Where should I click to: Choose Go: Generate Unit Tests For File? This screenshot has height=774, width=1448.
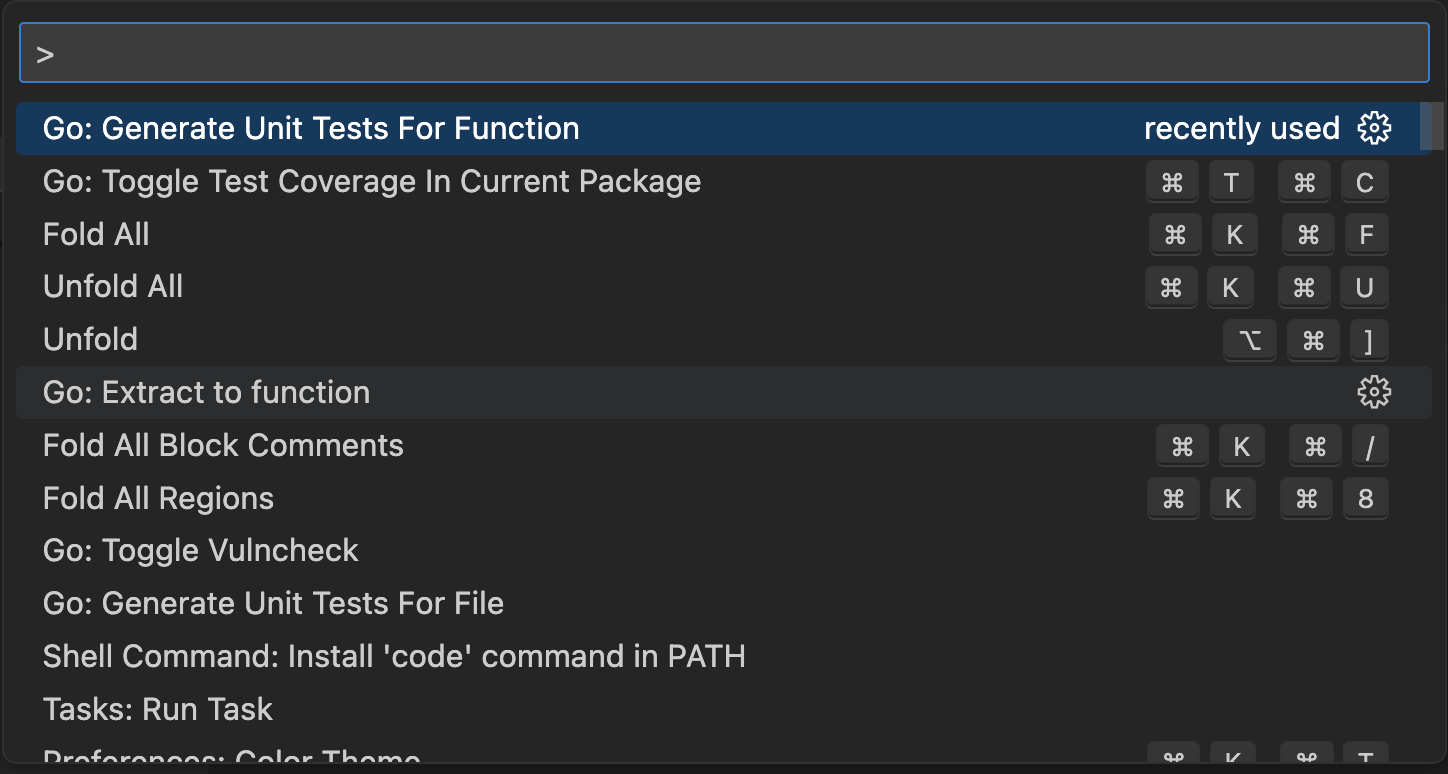pos(273,603)
